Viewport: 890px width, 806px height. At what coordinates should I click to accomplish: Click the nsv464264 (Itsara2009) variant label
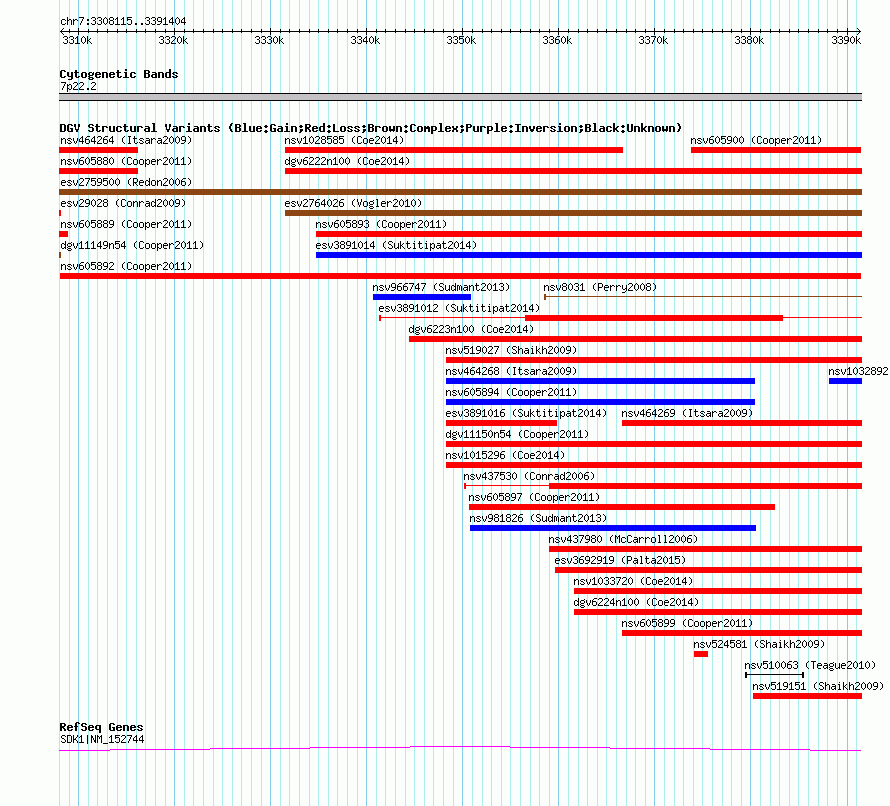(x=126, y=140)
